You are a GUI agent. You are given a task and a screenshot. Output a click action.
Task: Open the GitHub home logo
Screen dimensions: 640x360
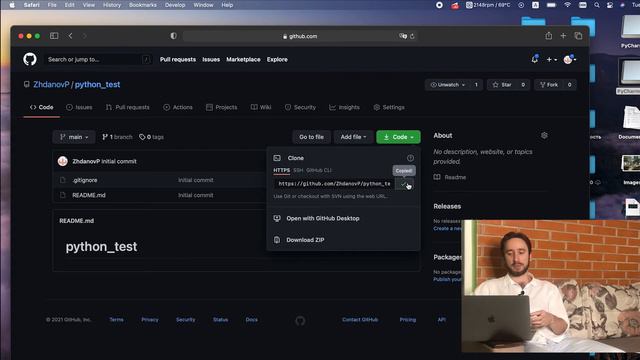pos(30,60)
